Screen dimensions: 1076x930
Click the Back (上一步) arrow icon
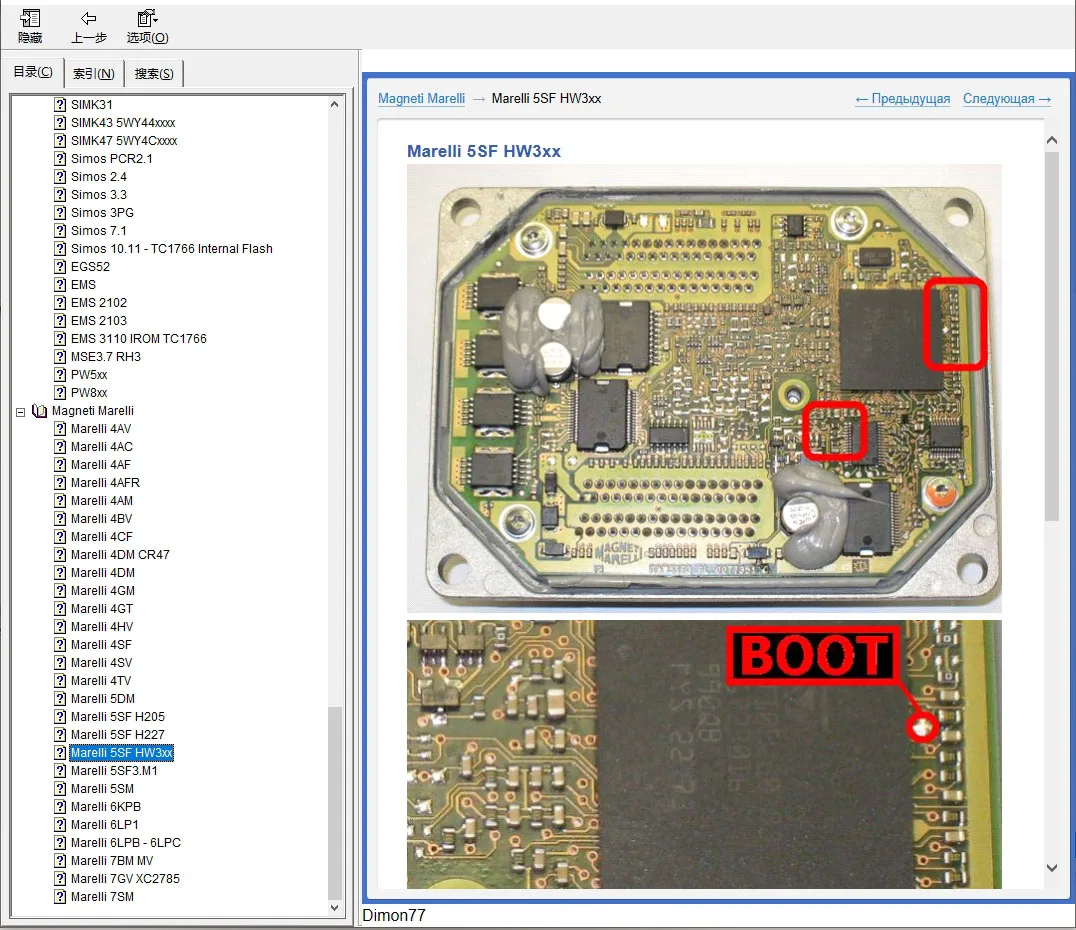coord(88,18)
